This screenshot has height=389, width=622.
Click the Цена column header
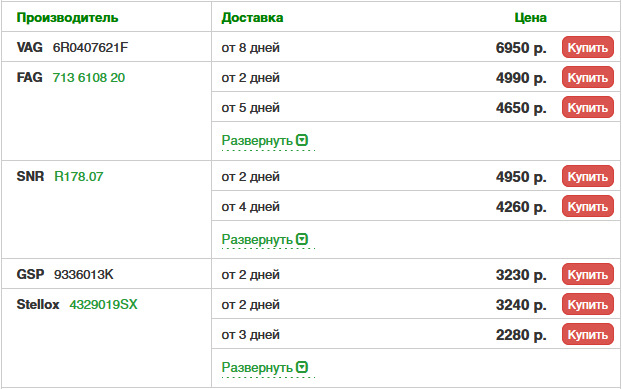(x=530, y=17)
